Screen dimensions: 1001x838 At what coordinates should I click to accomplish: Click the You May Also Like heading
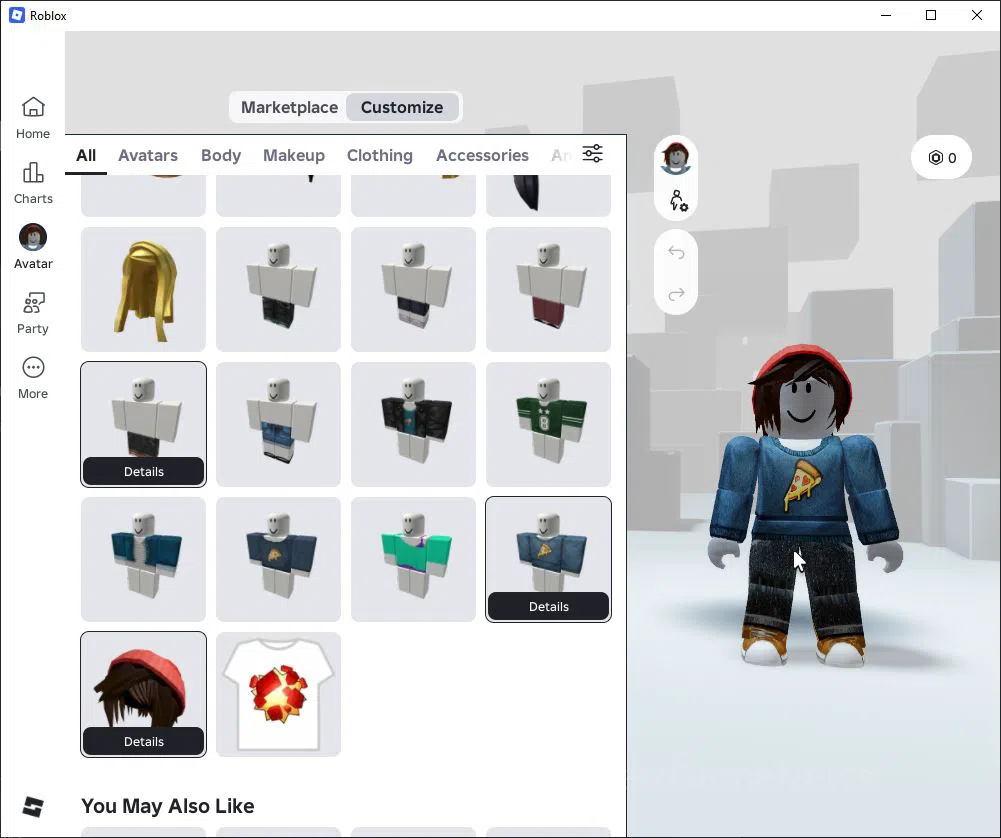coord(168,806)
